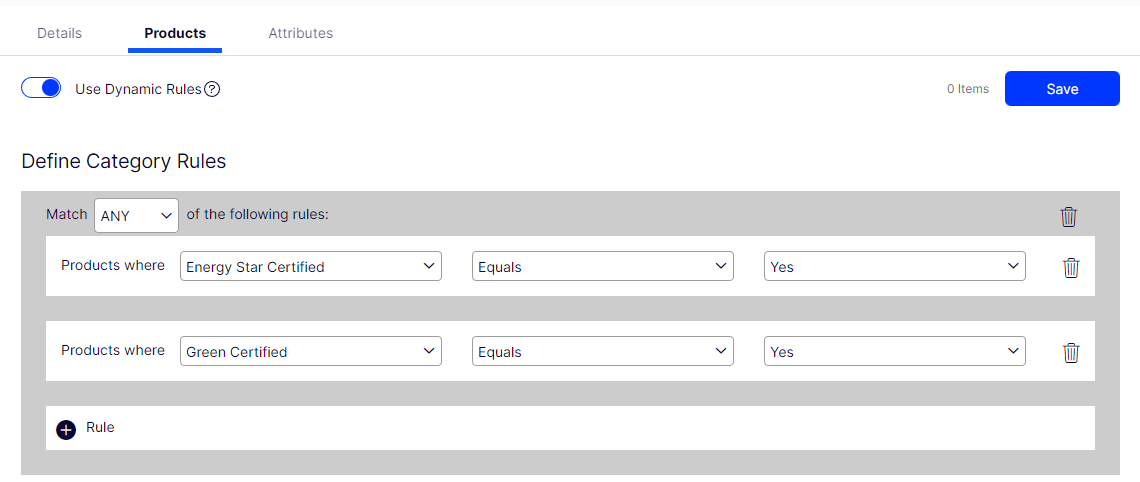The image size is (1140, 482).
Task: Toggle the Use Dynamic Rules switch
Action: click(x=41, y=88)
